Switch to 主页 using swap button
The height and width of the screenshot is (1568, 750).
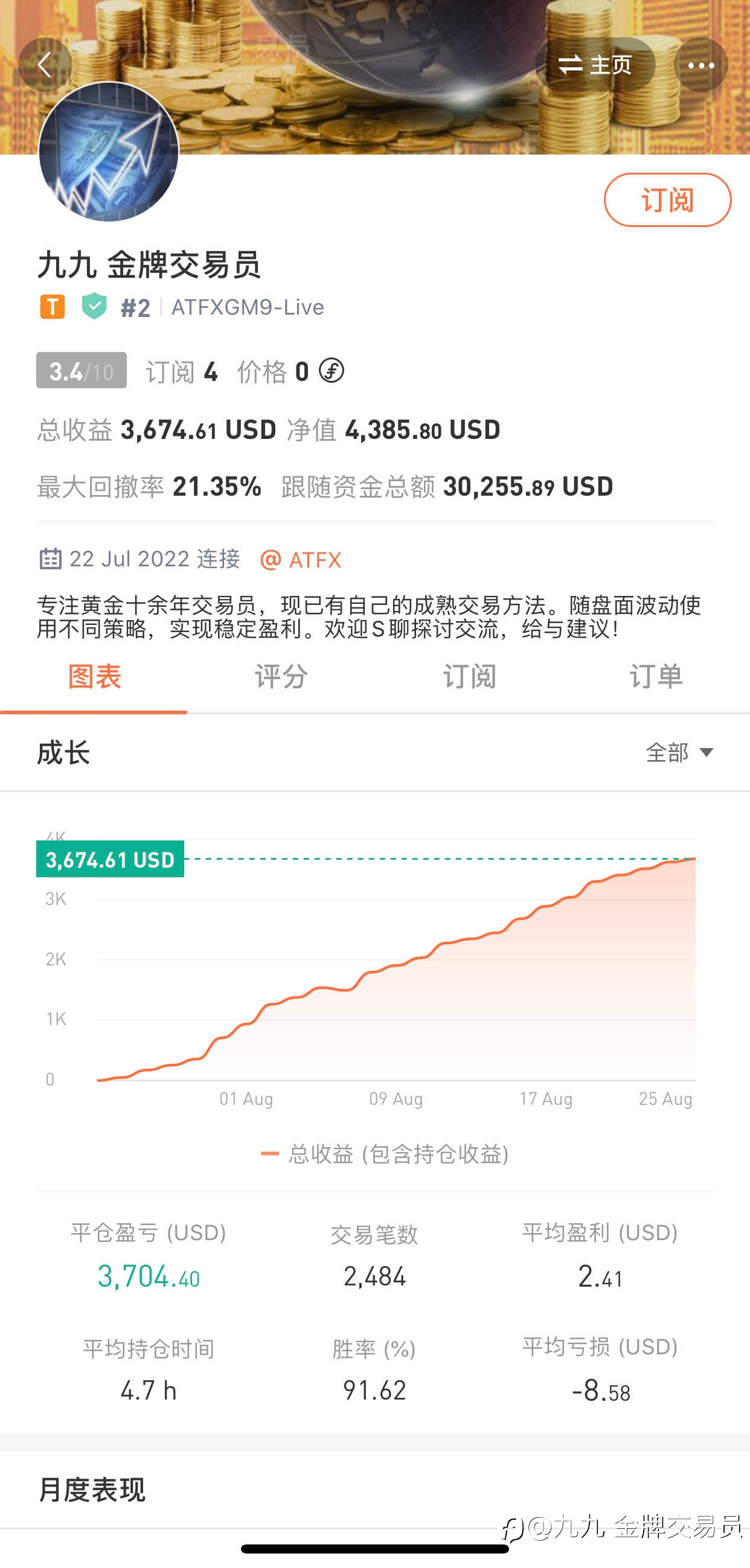(x=595, y=65)
